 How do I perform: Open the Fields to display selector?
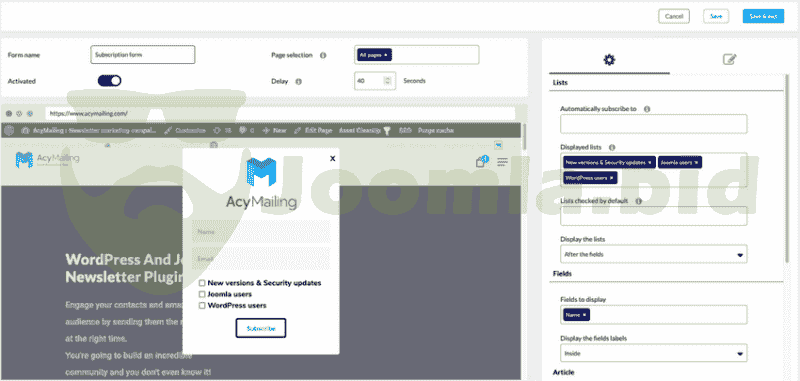click(654, 315)
